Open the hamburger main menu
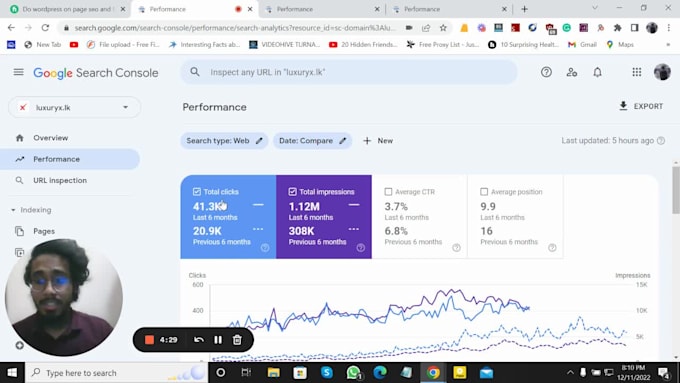 click(18, 72)
